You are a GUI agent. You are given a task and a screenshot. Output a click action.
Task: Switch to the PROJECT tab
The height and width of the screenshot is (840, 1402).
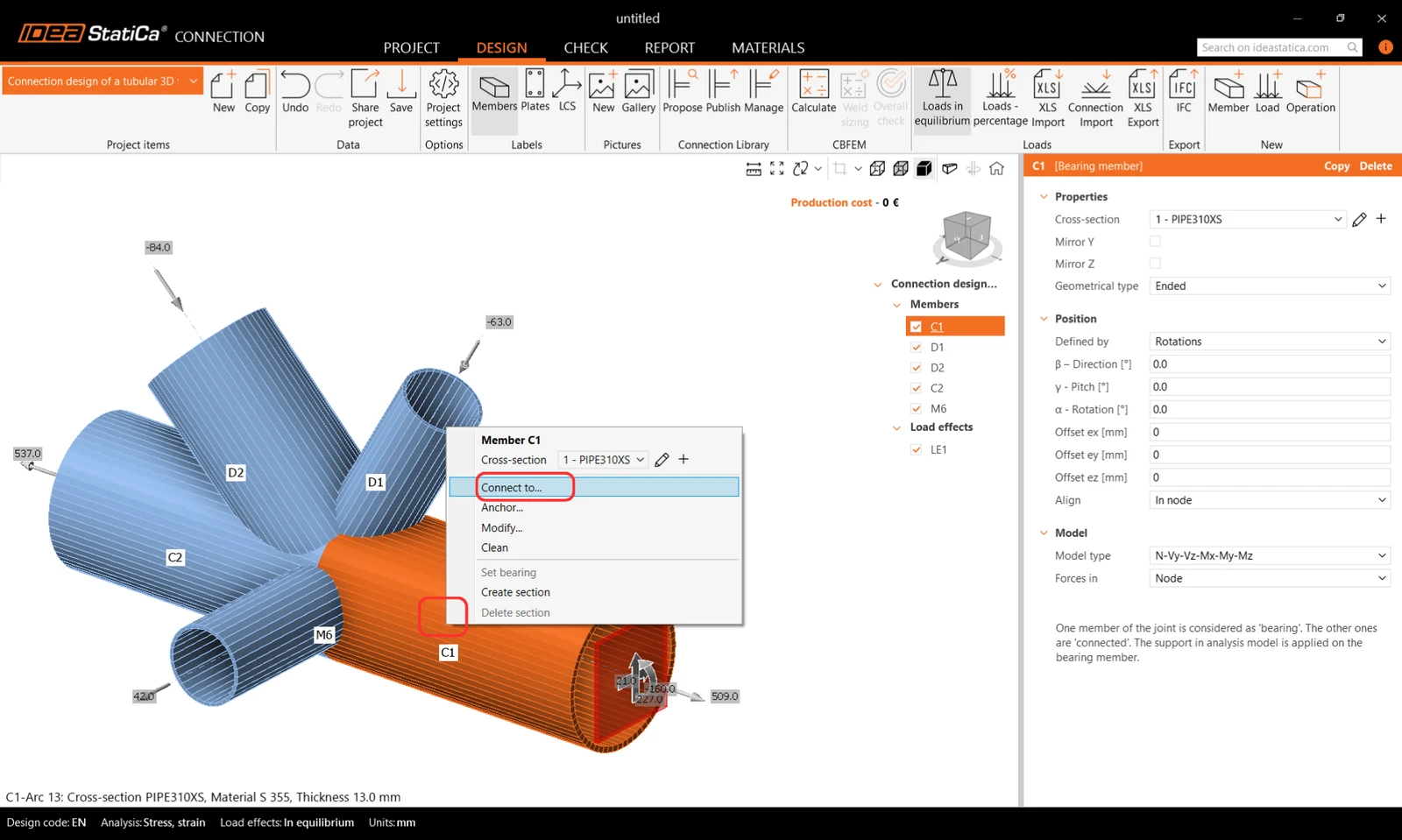click(x=411, y=48)
